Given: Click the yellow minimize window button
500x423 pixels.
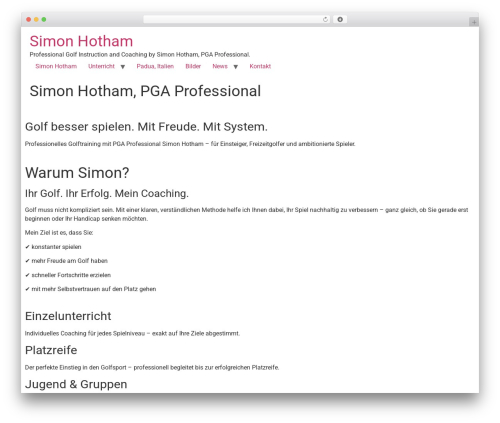Looking at the screenshot, I should (36, 19).
